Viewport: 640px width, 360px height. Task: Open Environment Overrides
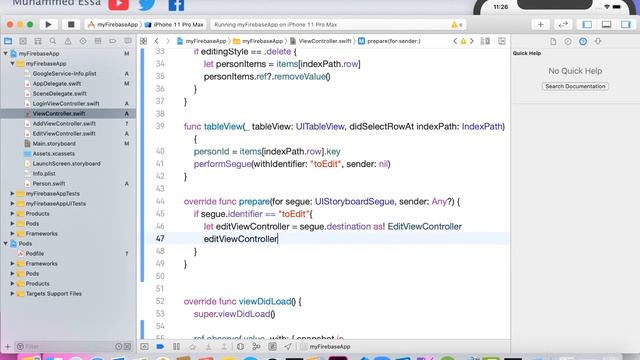coord(272,347)
